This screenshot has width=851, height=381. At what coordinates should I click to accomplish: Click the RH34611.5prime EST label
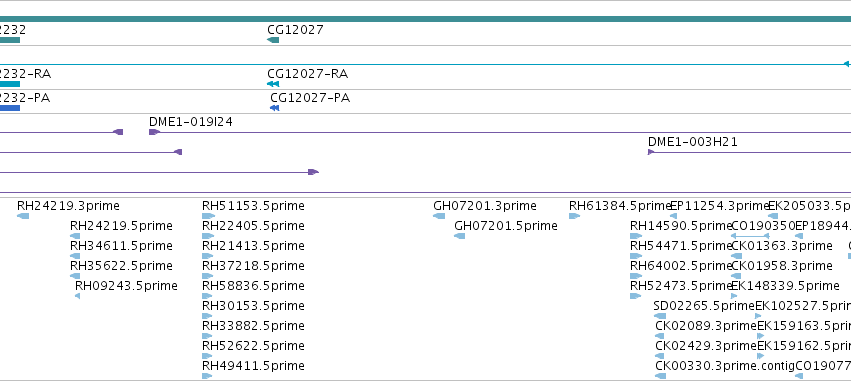pyautogui.click(x=121, y=246)
